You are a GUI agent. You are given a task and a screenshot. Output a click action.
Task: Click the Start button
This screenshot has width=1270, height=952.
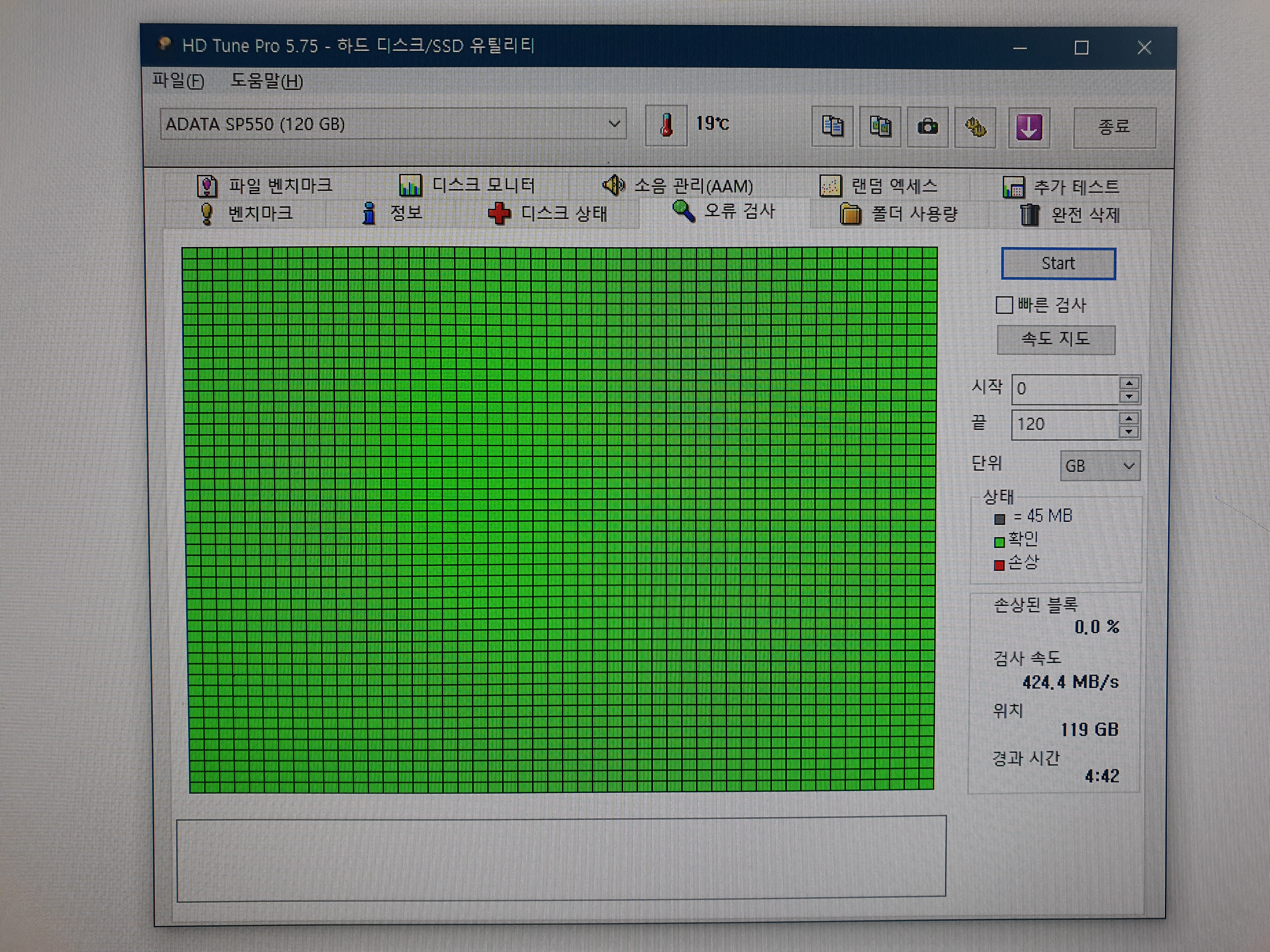[x=1058, y=263]
